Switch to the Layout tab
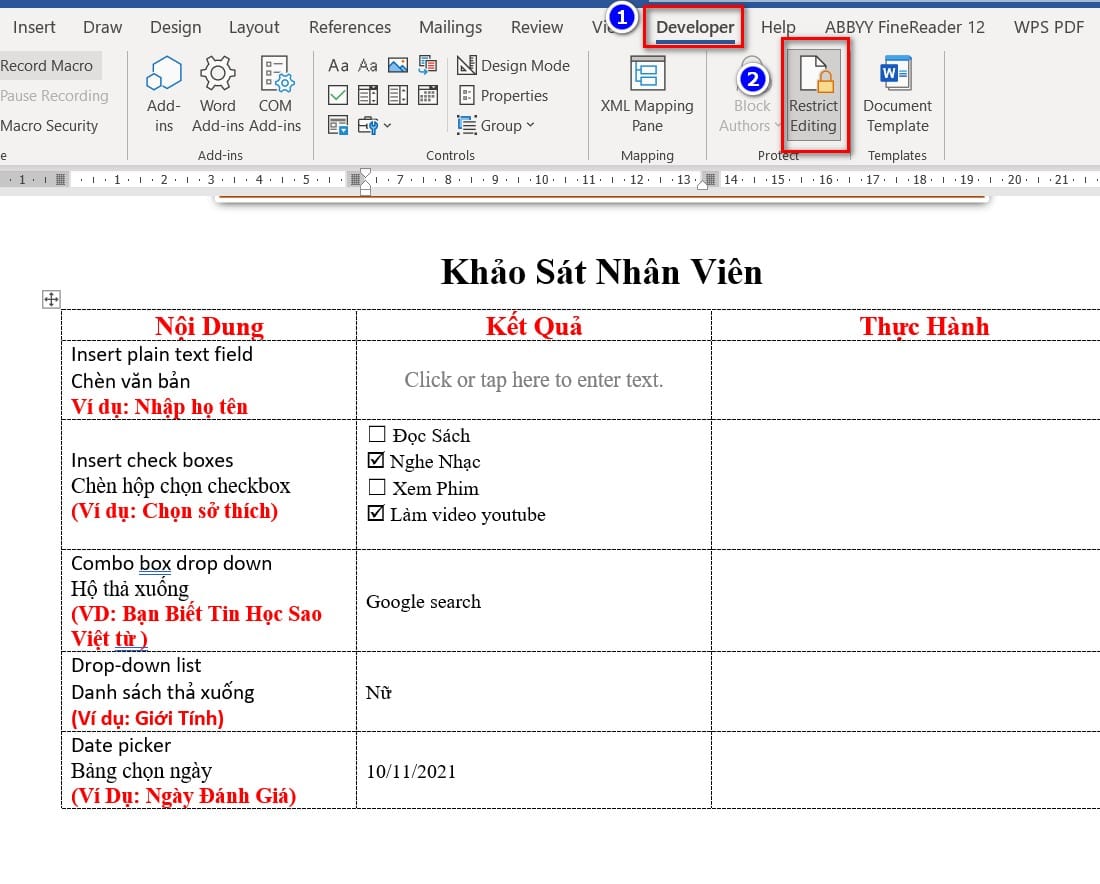This screenshot has height=884, width=1100. pos(254,27)
